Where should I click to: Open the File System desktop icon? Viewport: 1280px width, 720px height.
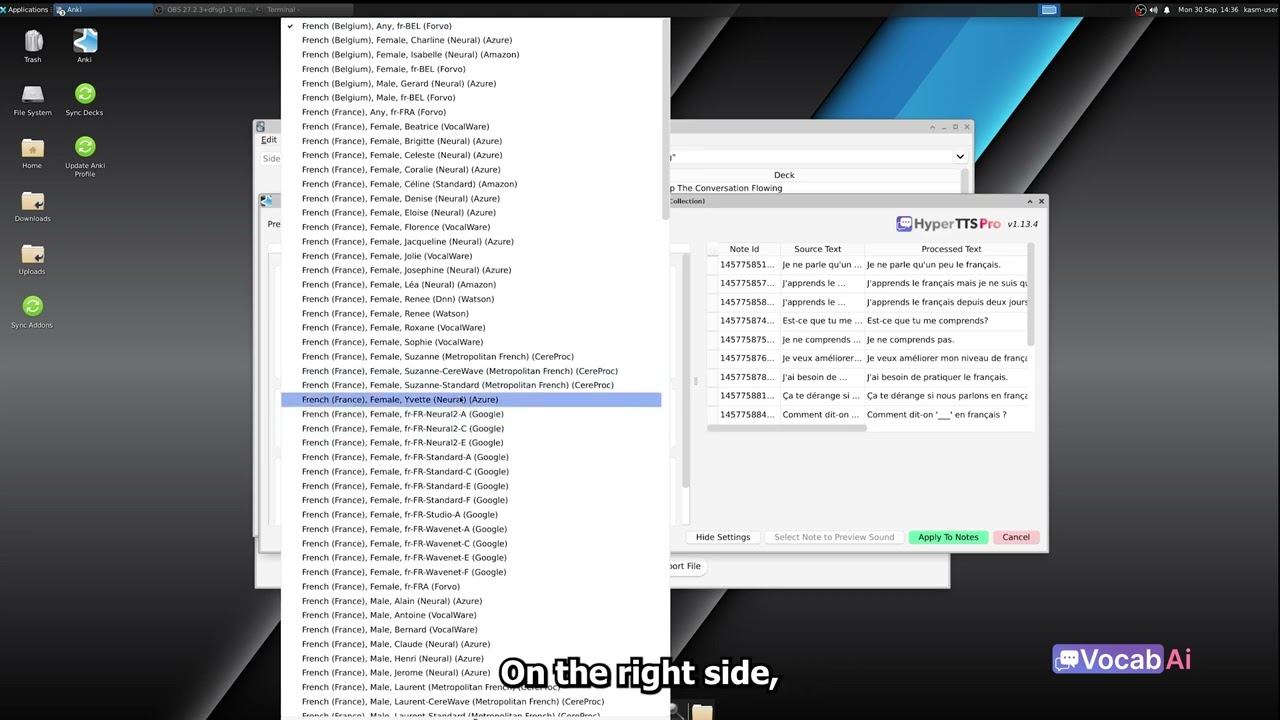click(33, 100)
